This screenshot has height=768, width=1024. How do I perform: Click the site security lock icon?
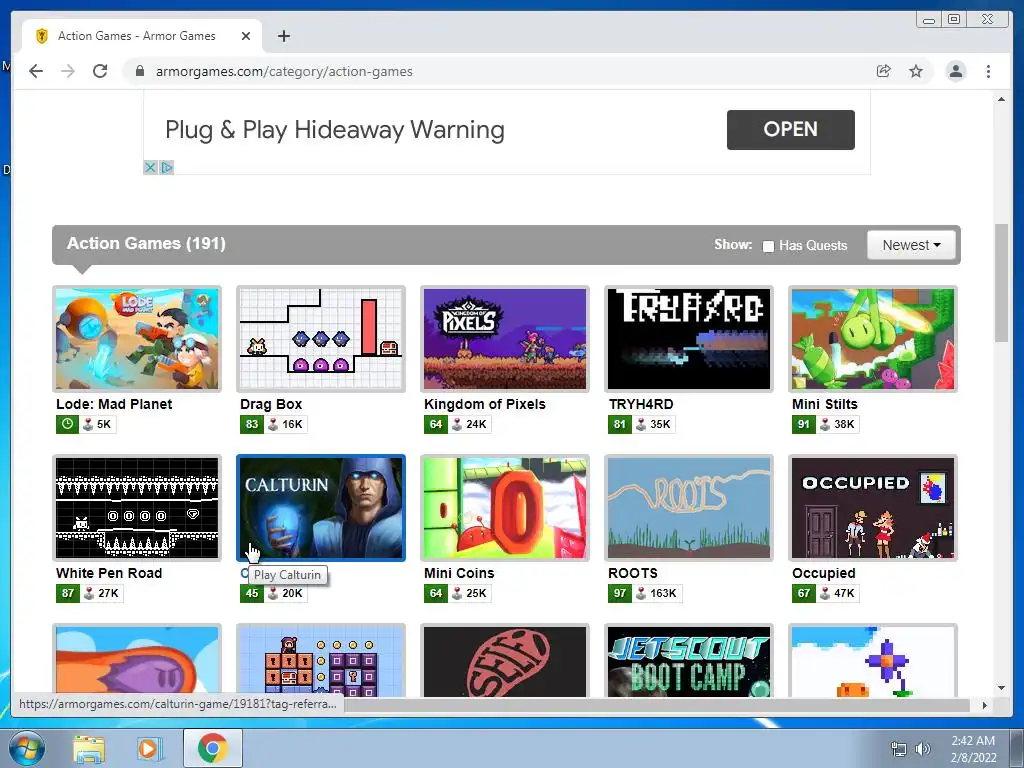[x=139, y=71]
